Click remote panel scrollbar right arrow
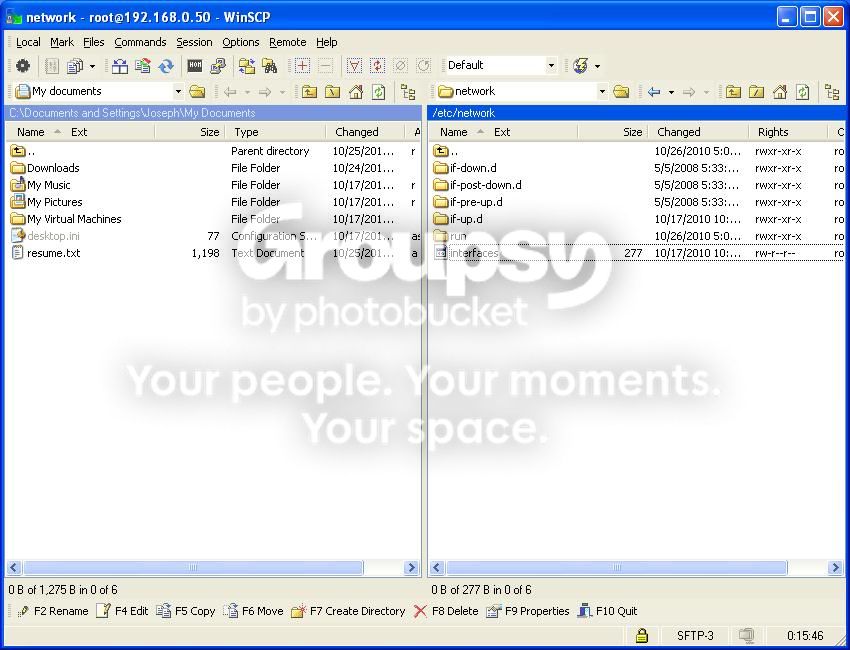The image size is (850, 650). [835, 568]
